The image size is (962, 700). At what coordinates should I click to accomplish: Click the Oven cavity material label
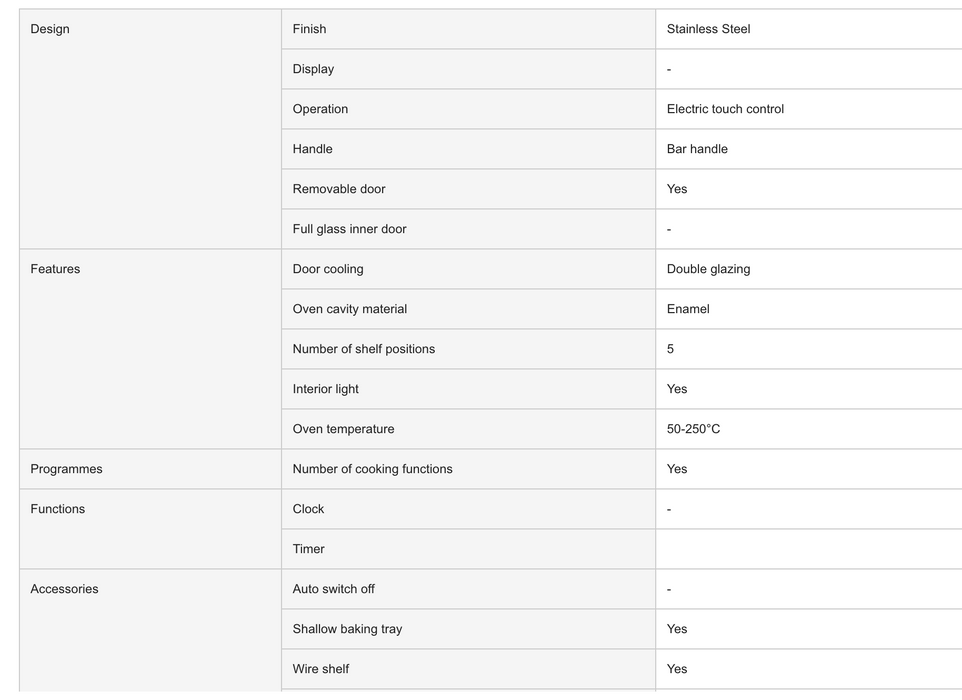pyautogui.click(x=350, y=309)
